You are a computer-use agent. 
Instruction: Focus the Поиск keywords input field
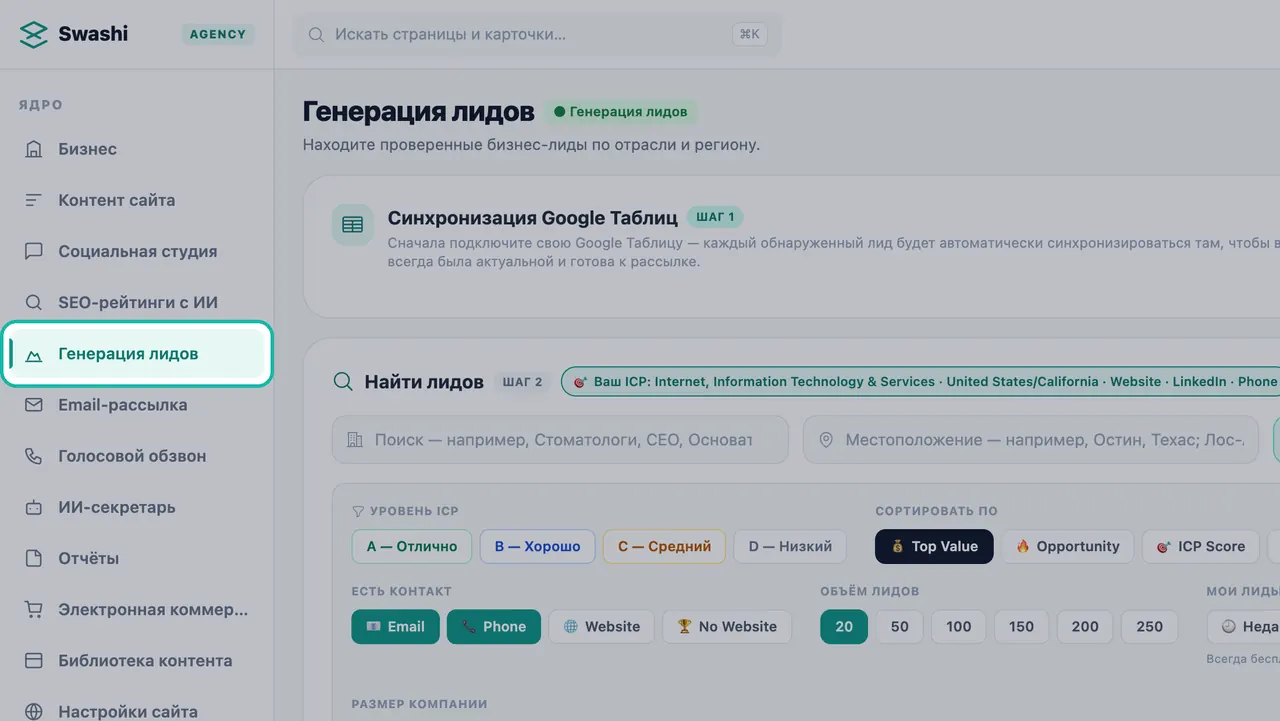[x=560, y=440]
